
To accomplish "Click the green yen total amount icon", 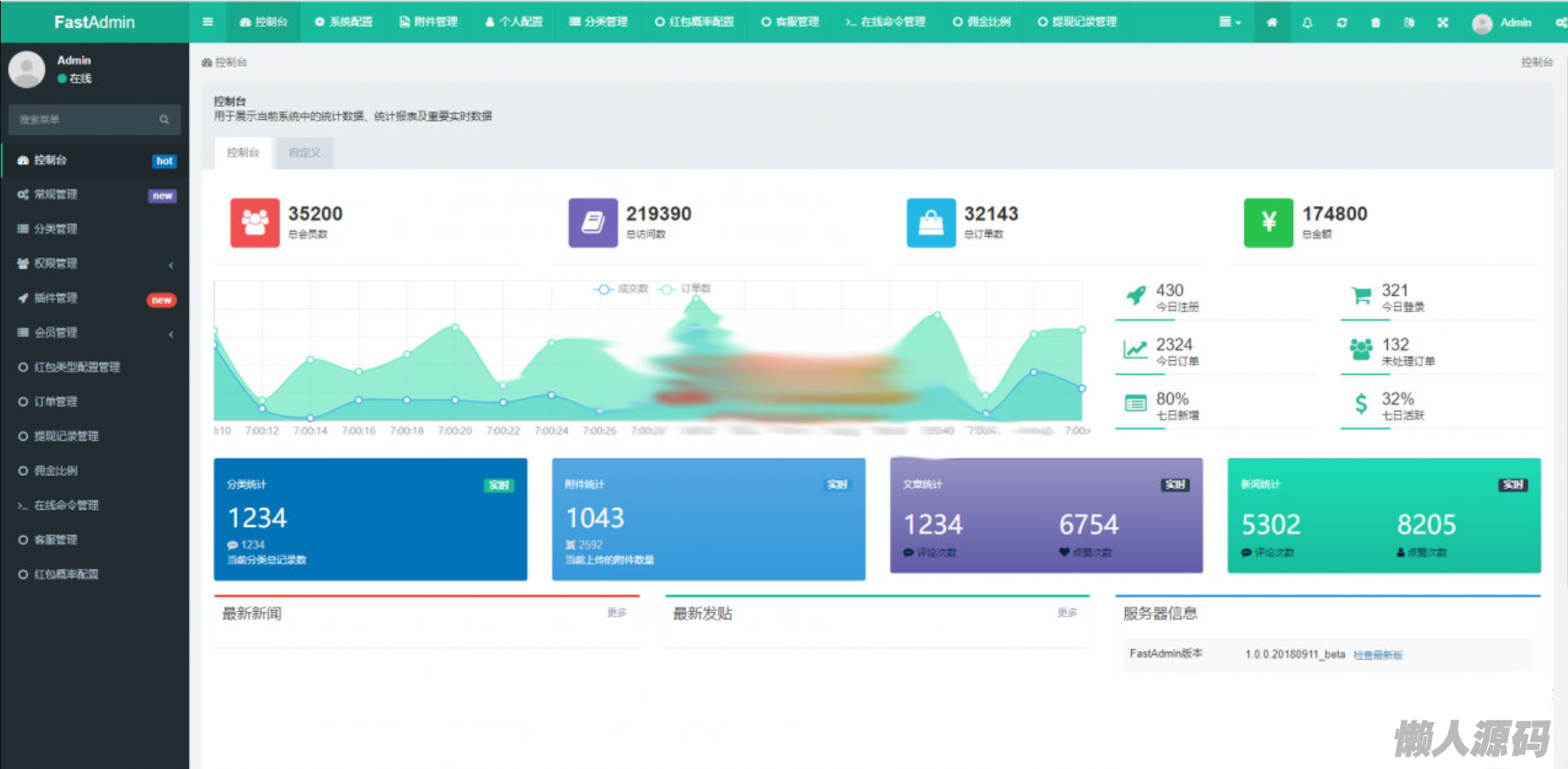I will 1268,223.
